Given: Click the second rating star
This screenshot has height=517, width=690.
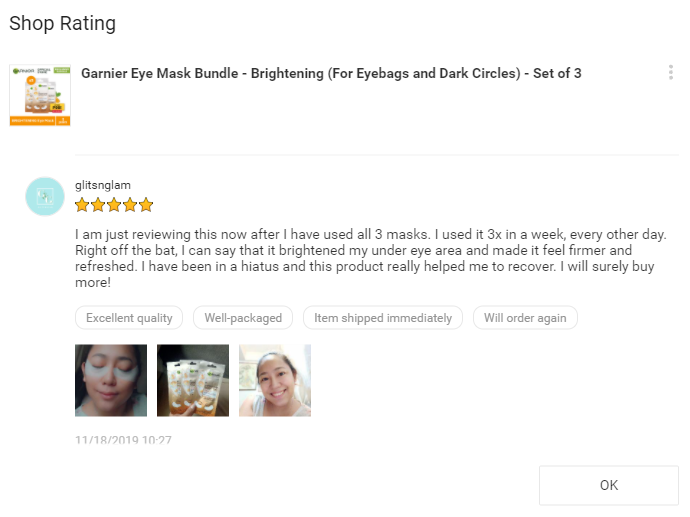Looking at the screenshot, I should click(98, 205).
